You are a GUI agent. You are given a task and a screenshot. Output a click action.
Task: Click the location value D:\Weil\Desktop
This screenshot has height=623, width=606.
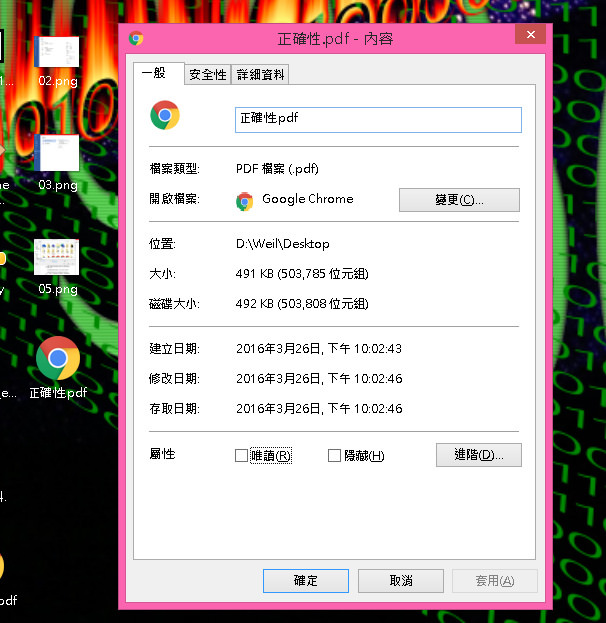point(283,244)
